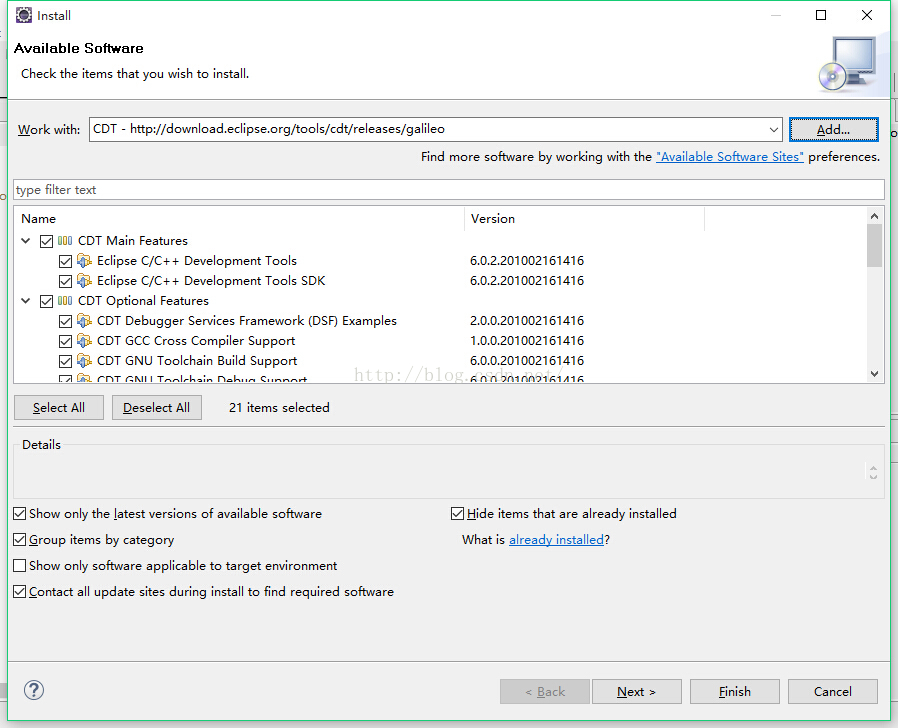The height and width of the screenshot is (728, 898).
Task: Open the already installed link
Action: (x=556, y=540)
